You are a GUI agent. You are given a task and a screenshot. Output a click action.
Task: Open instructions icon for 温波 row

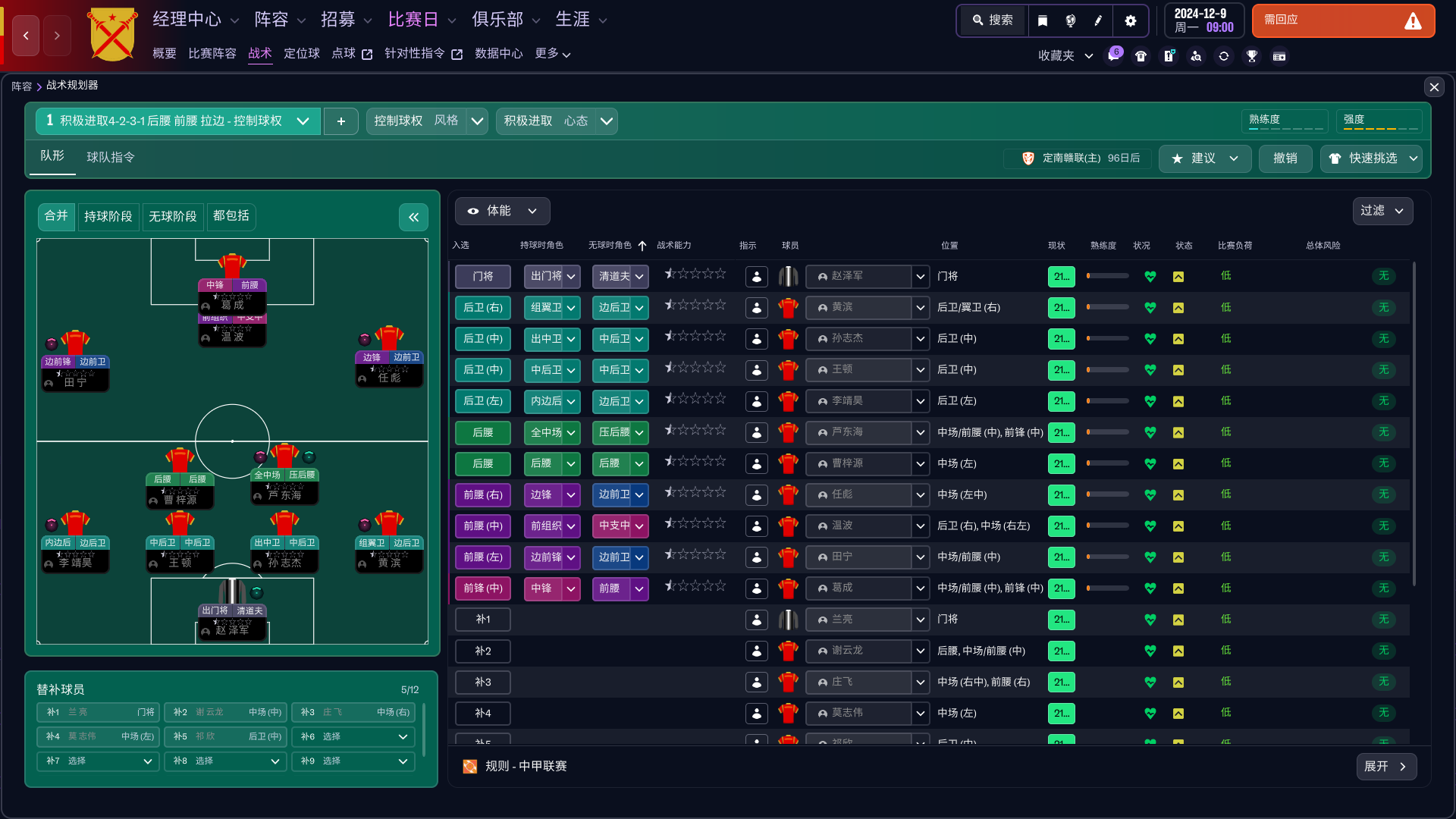coord(756,526)
